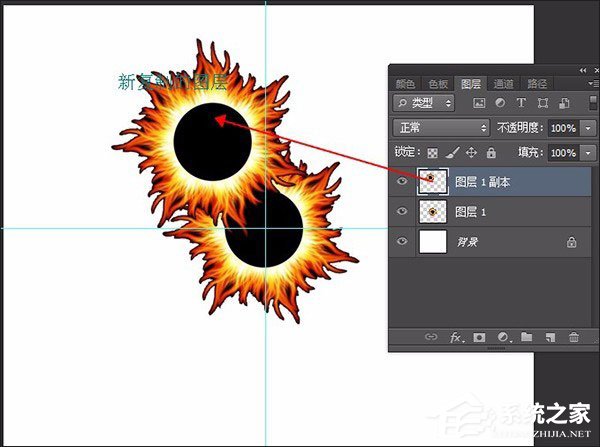
Task: Lock all padlock icon
Action: coord(491,153)
